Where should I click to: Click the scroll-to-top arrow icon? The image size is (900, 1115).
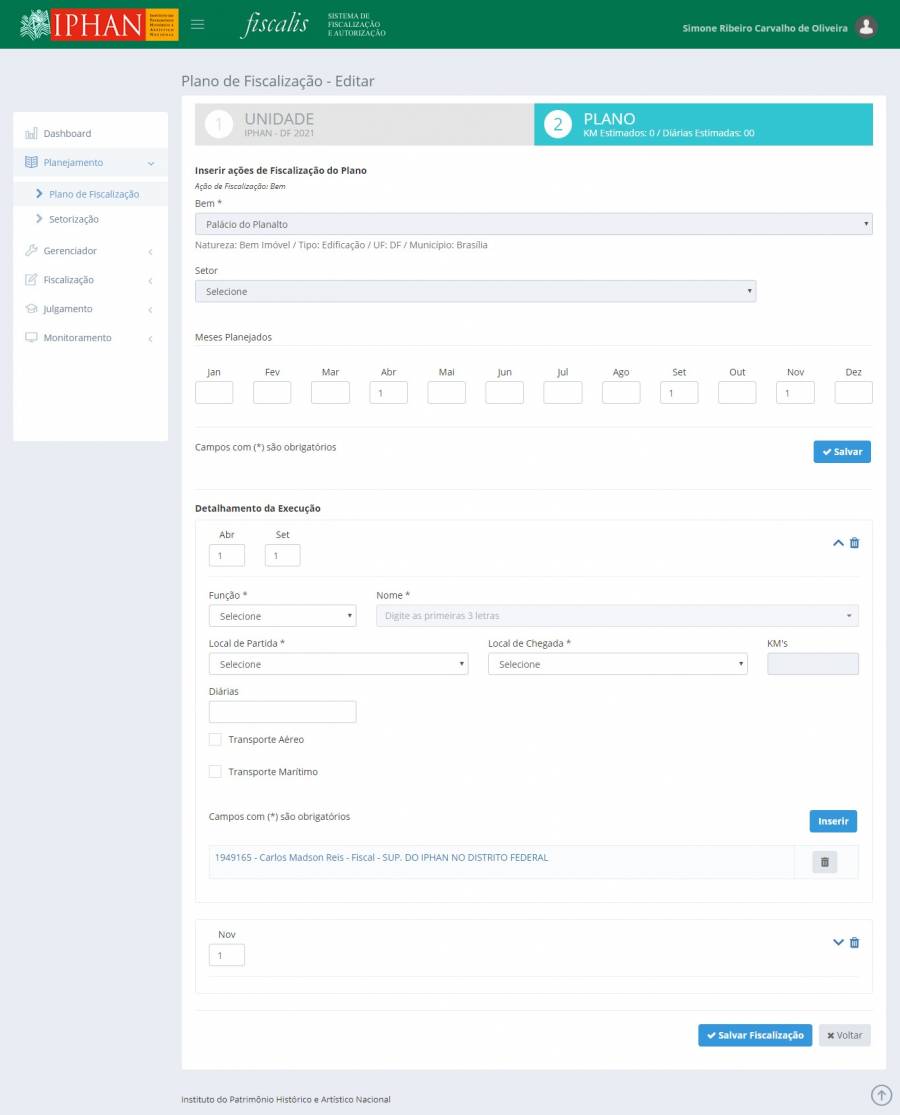(881, 1095)
